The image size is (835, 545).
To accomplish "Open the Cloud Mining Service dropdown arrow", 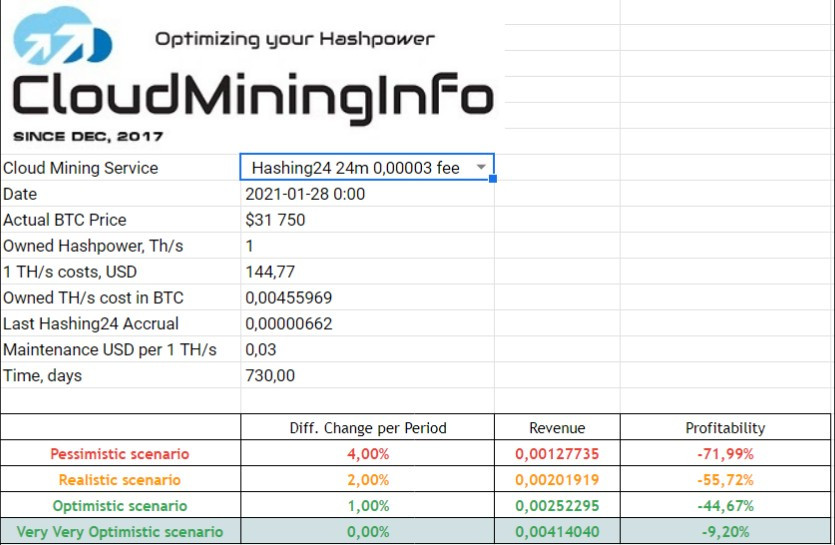I will pyautogui.click(x=481, y=167).
